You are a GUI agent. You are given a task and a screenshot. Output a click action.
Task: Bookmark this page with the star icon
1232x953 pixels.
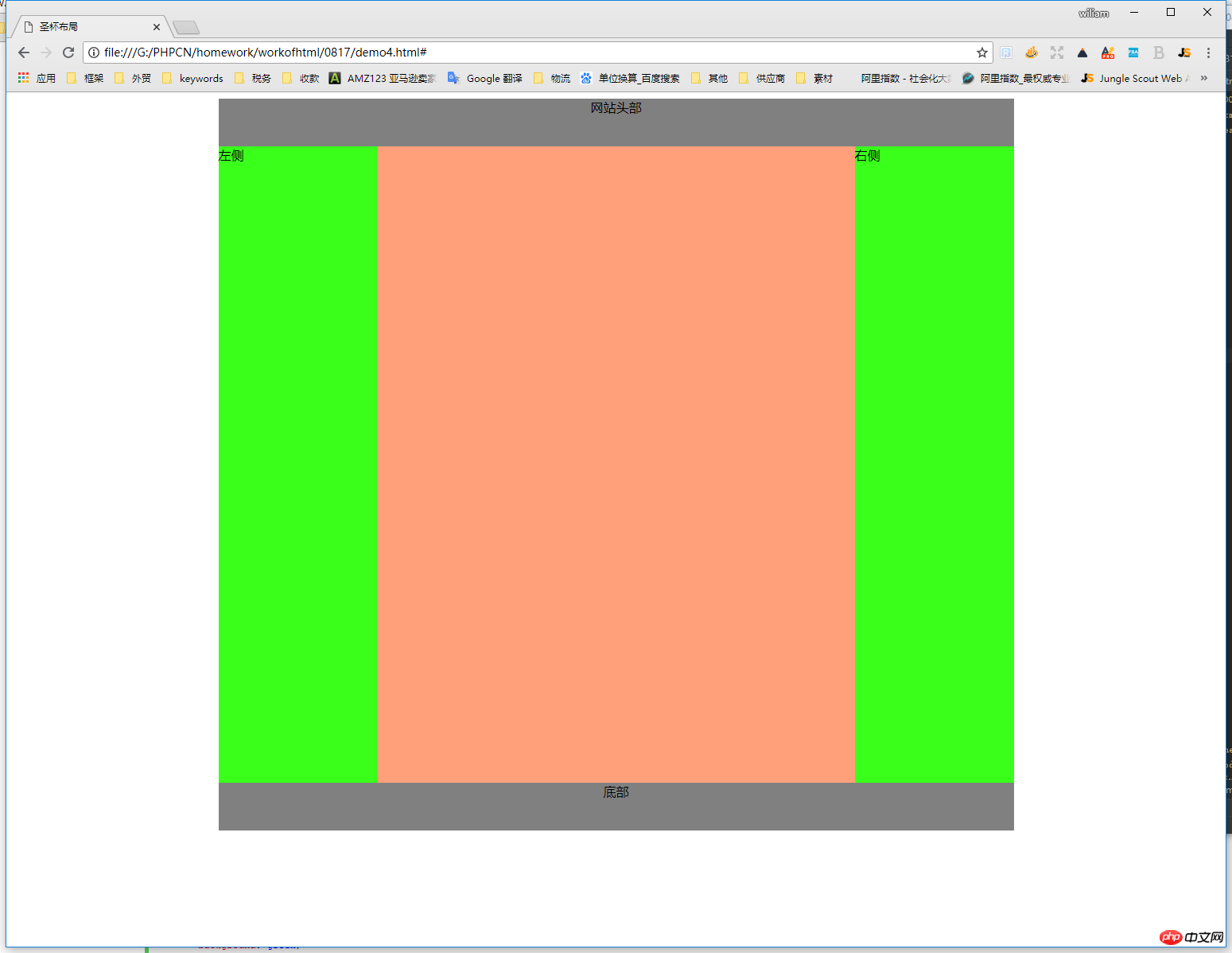tap(982, 53)
